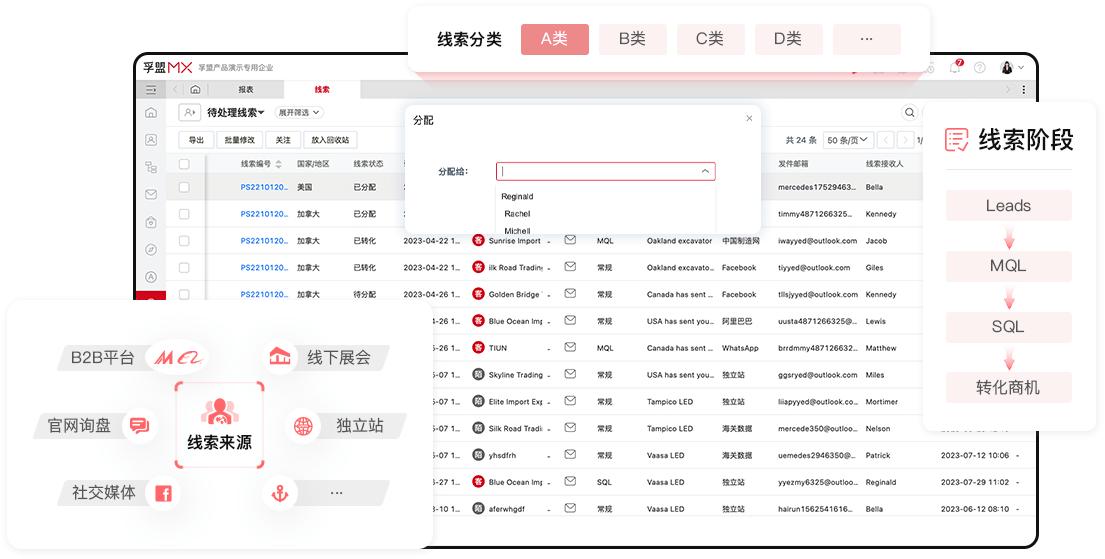This screenshot has height=559, width=1105.
Task: Expand the 展开筛选 filter dropdown
Action: (x=300, y=113)
